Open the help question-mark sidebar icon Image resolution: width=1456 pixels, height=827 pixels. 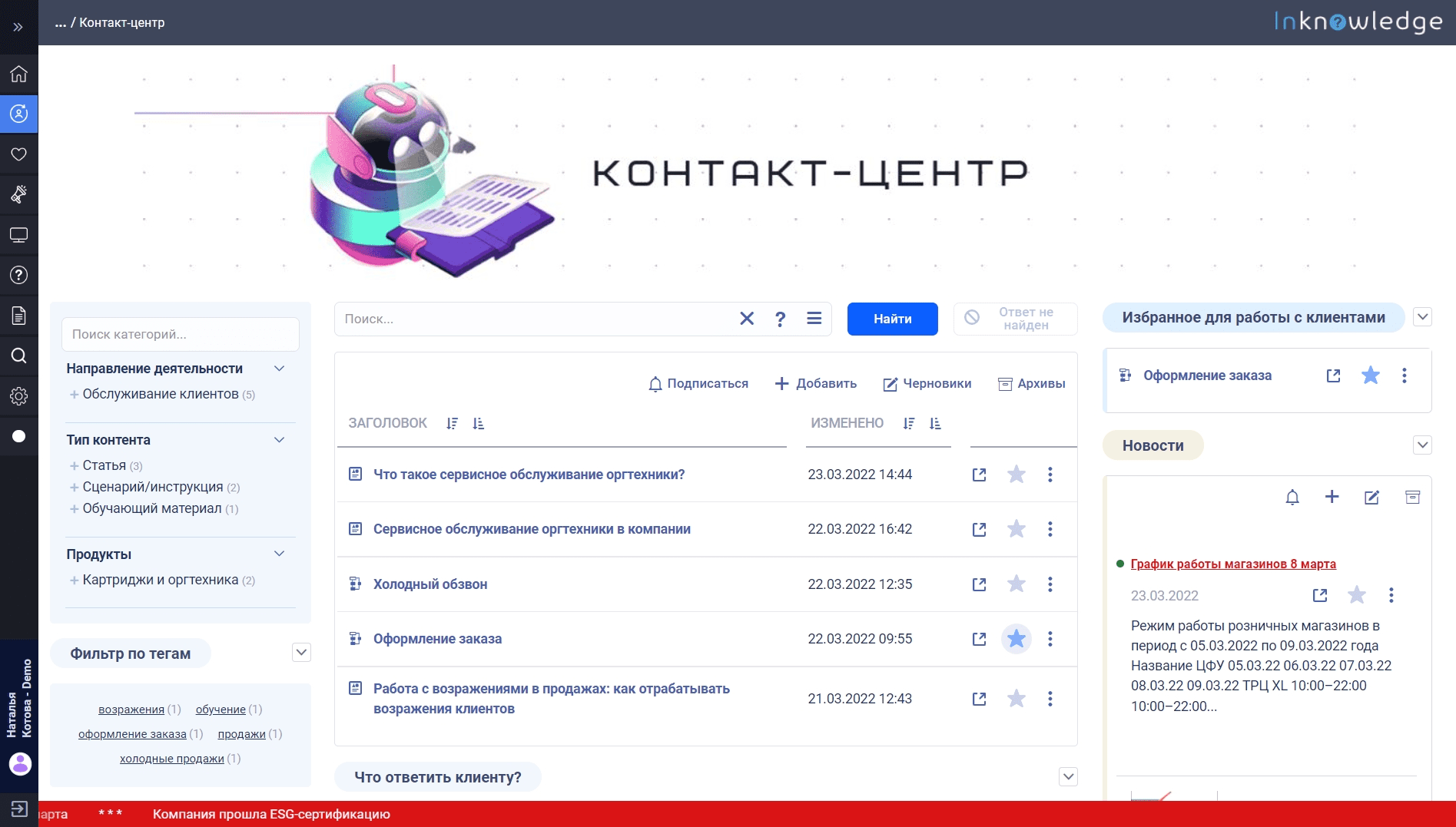(x=18, y=275)
